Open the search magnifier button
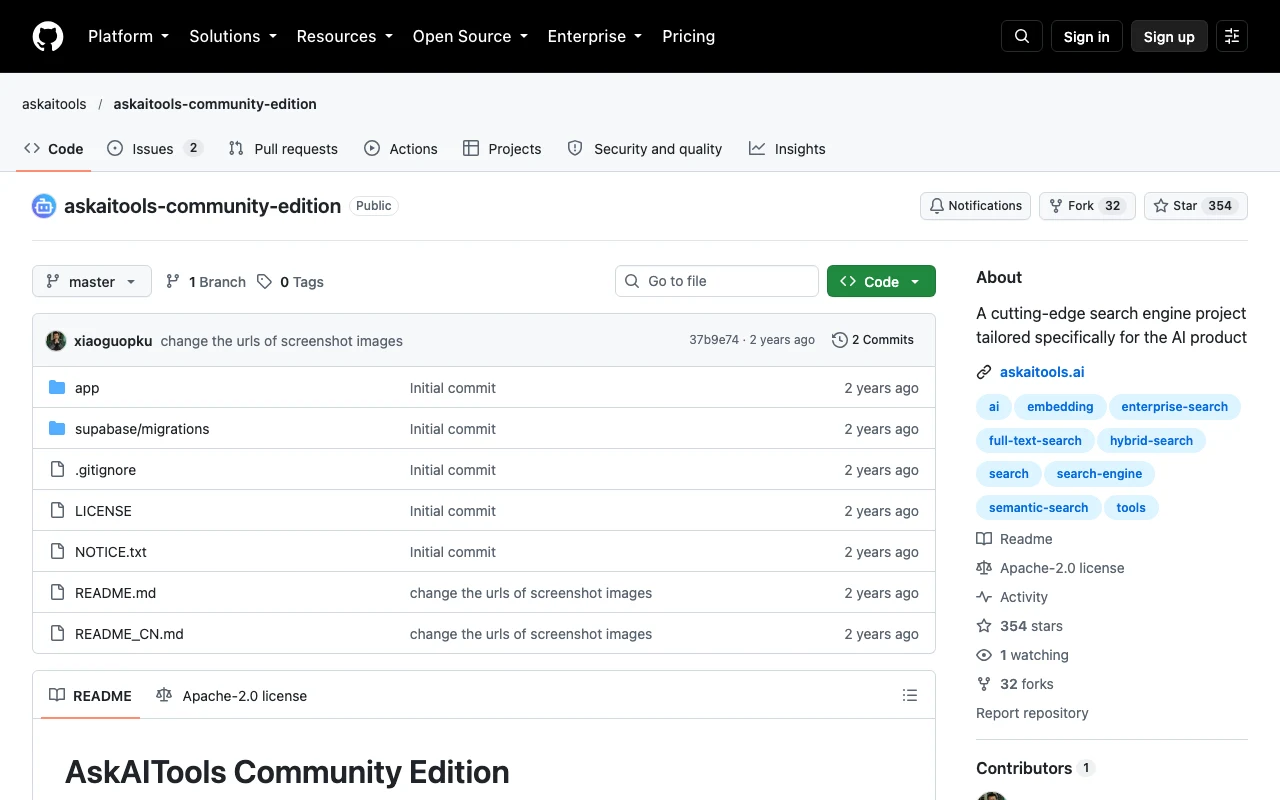This screenshot has height=800, width=1280. point(1022,36)
